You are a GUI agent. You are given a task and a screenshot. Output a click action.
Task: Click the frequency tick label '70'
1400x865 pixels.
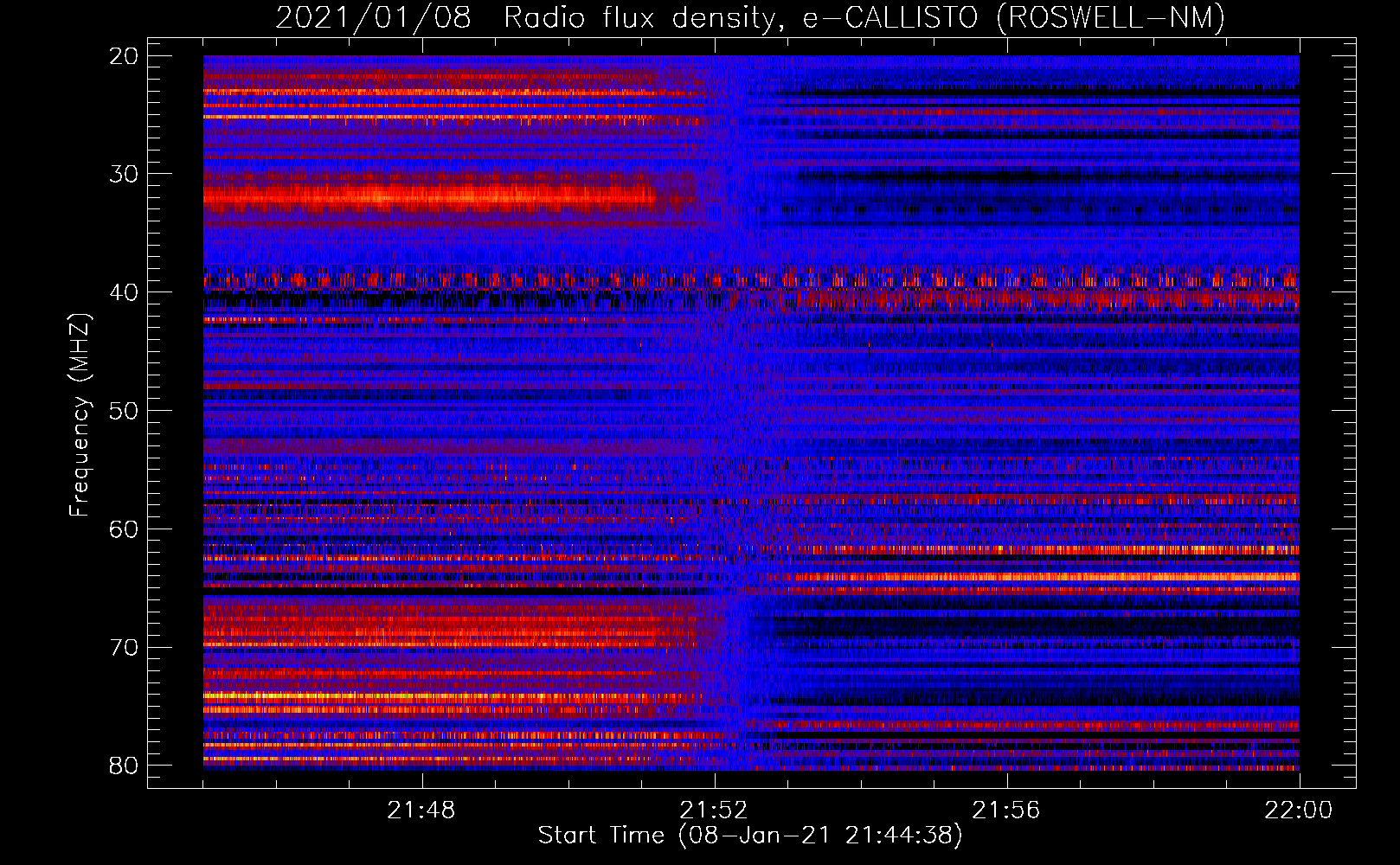point(125,648)
